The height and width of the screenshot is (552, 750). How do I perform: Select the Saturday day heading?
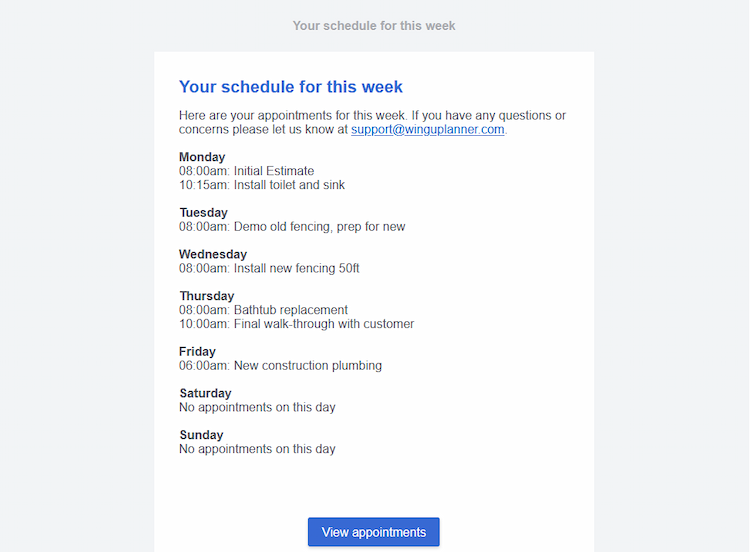tap(205, 393)
